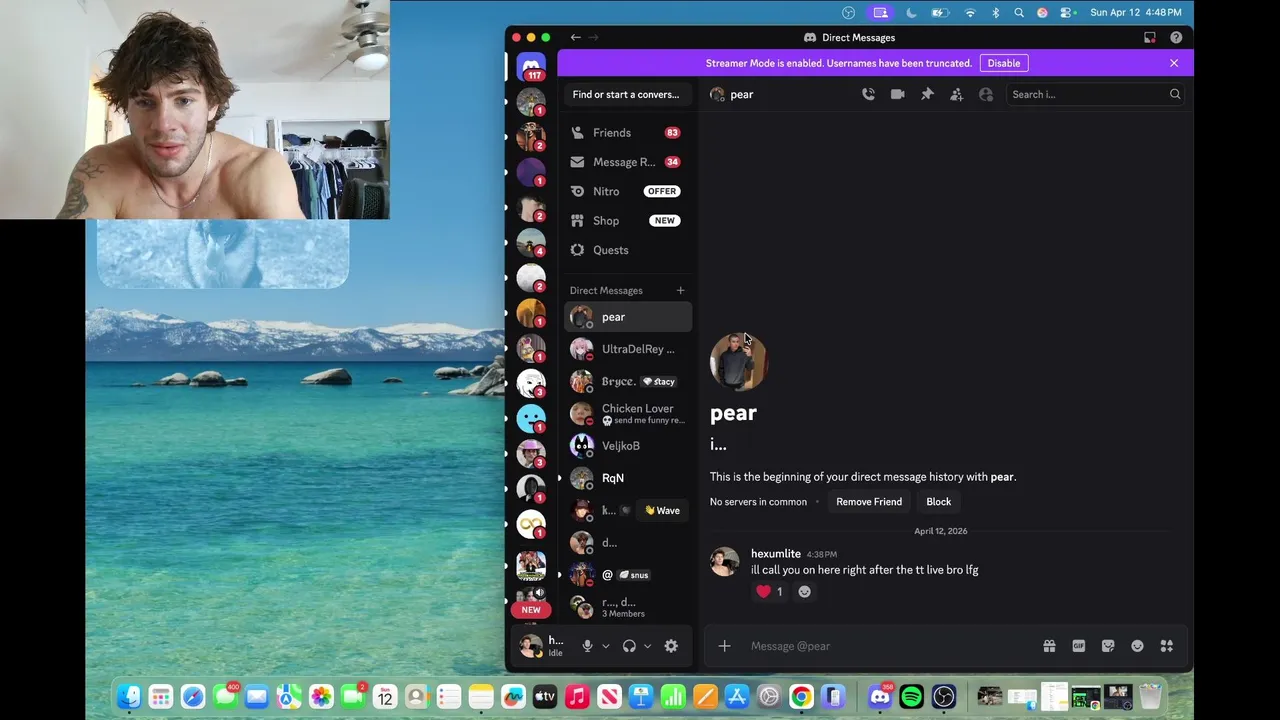Open OBS in the Dock

coord(944,696)
